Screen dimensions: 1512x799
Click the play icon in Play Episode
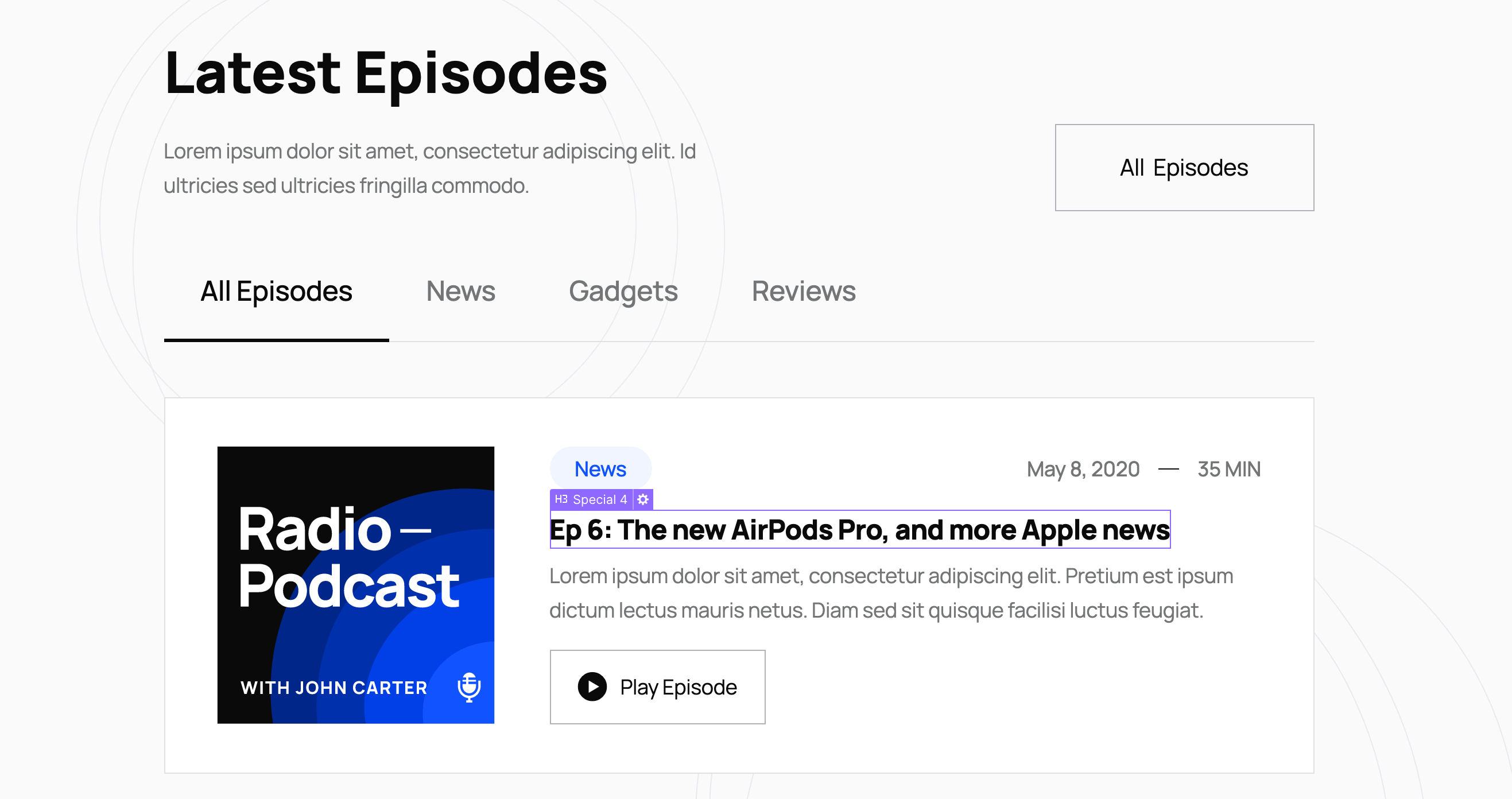592,686
